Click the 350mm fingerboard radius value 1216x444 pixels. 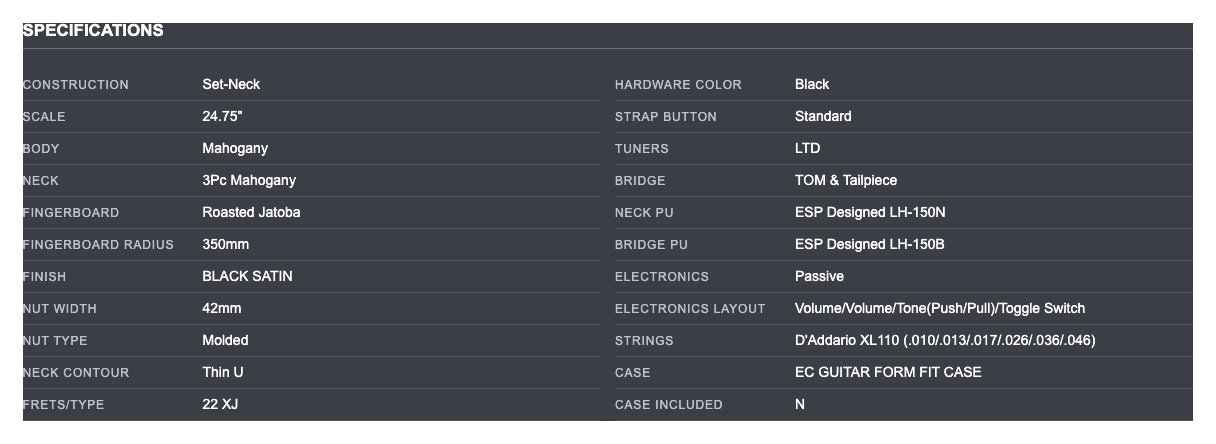[x=226, y=244]
